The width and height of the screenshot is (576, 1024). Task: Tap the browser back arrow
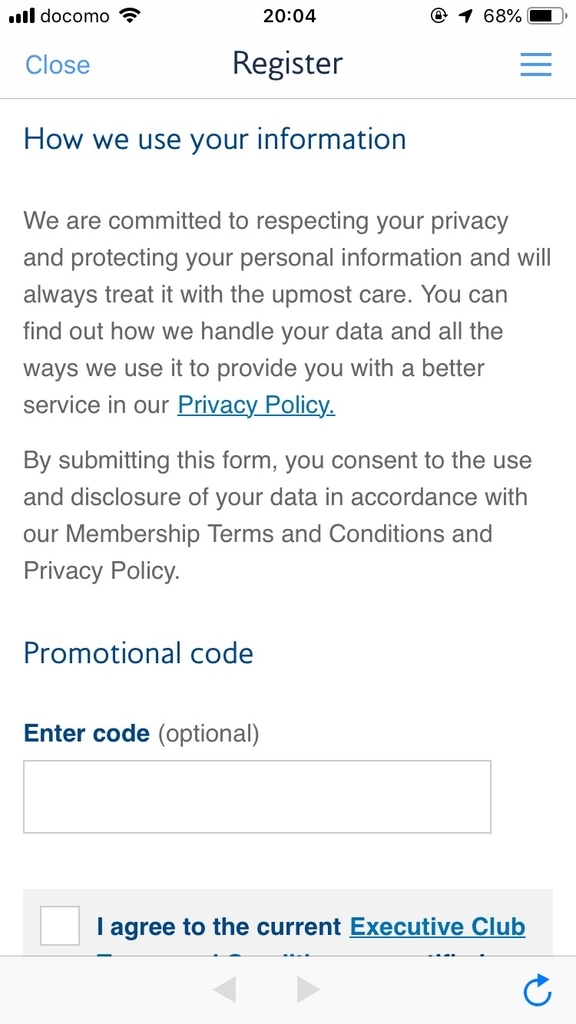[224, 989]
